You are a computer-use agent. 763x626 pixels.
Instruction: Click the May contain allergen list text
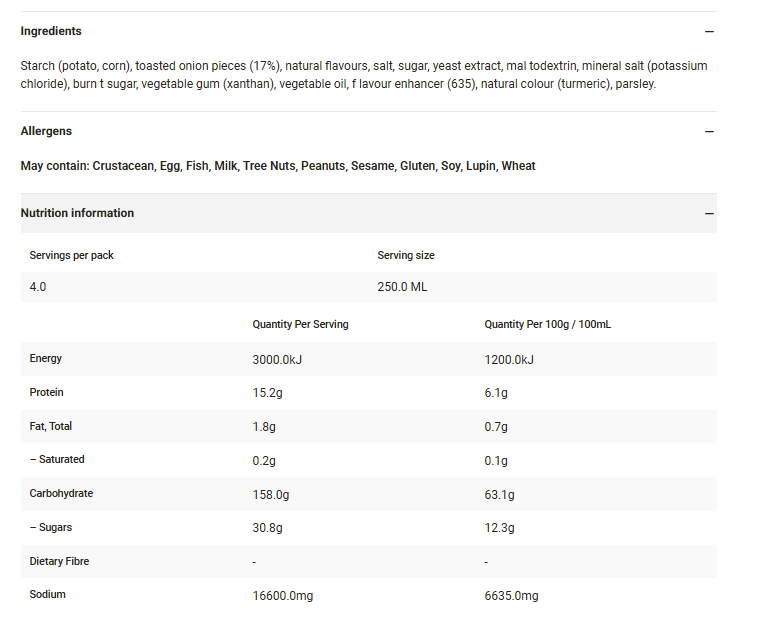coord(278,166)
